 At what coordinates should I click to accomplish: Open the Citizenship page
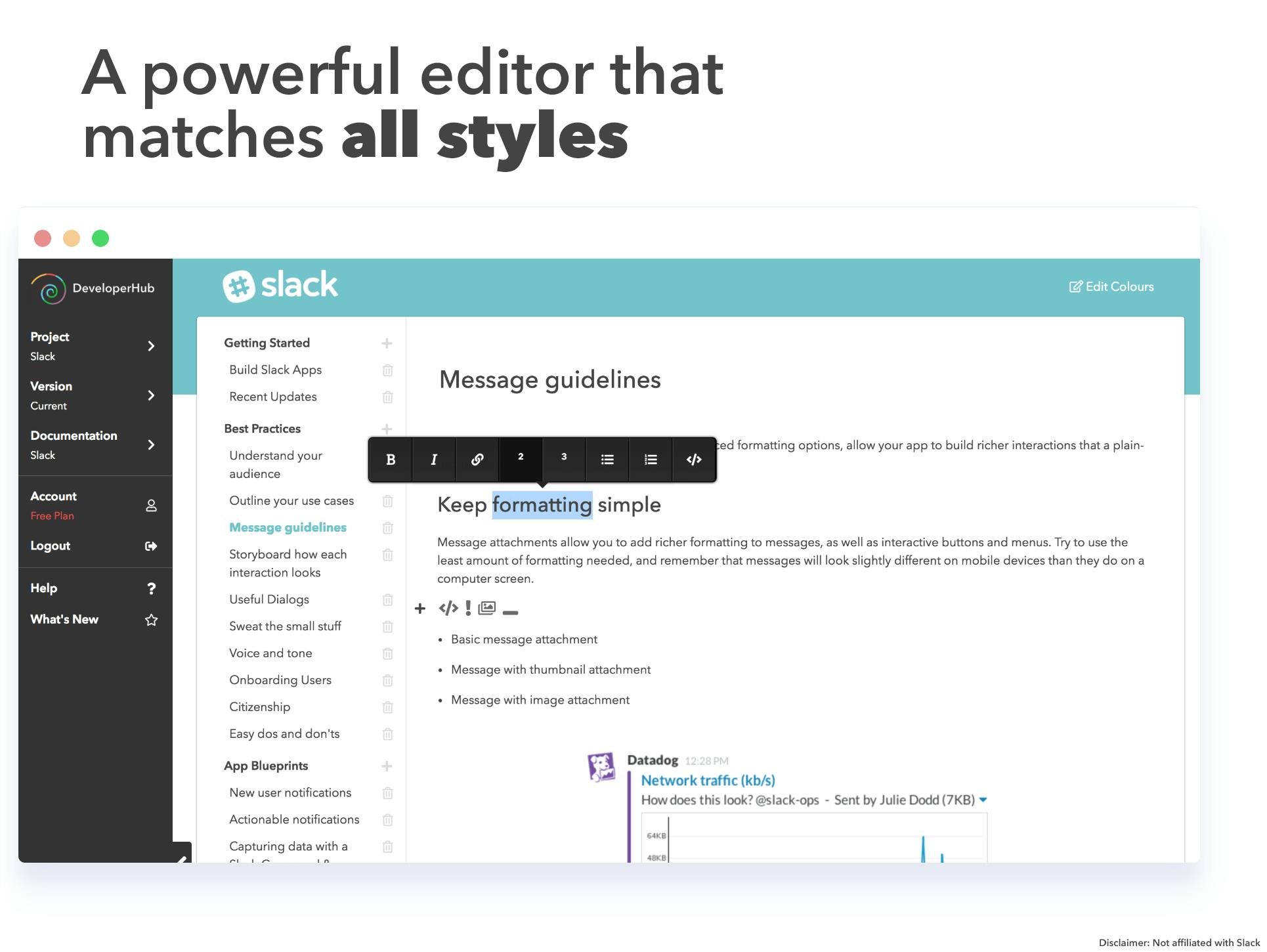tap(260, 707)
